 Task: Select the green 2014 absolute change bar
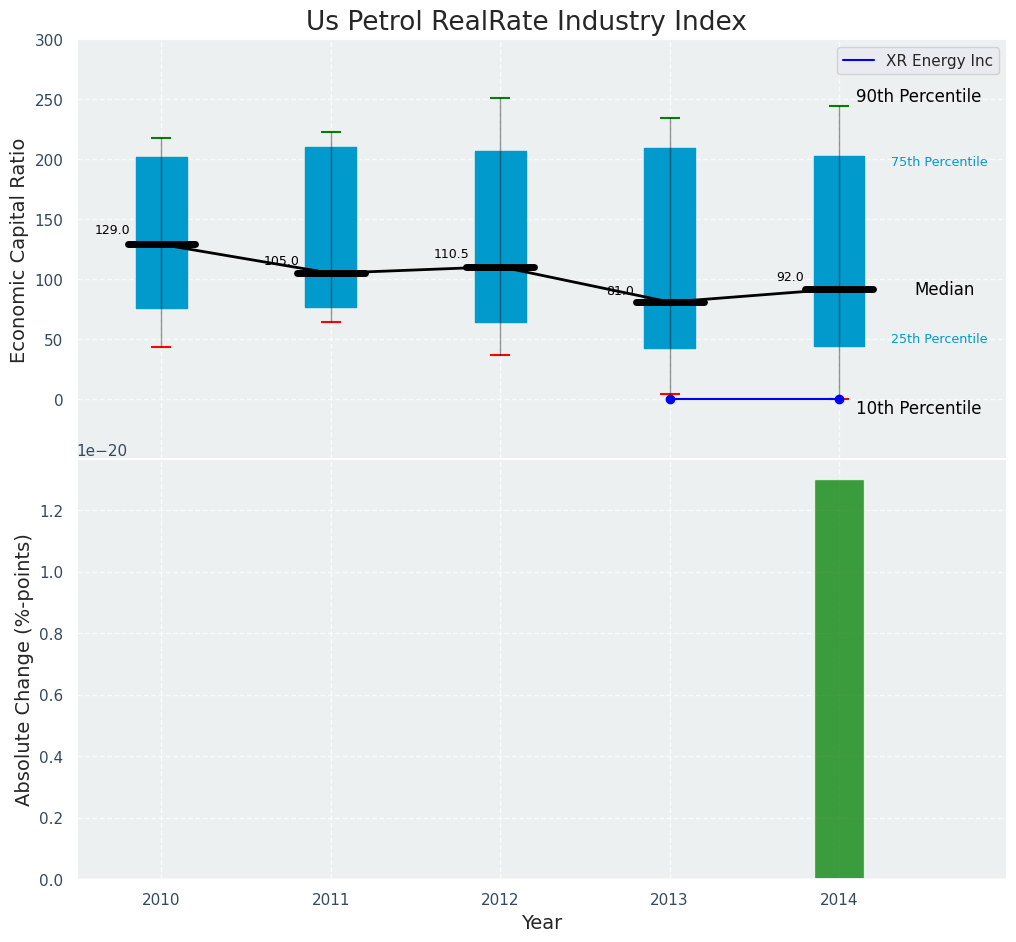coord(839,679)
